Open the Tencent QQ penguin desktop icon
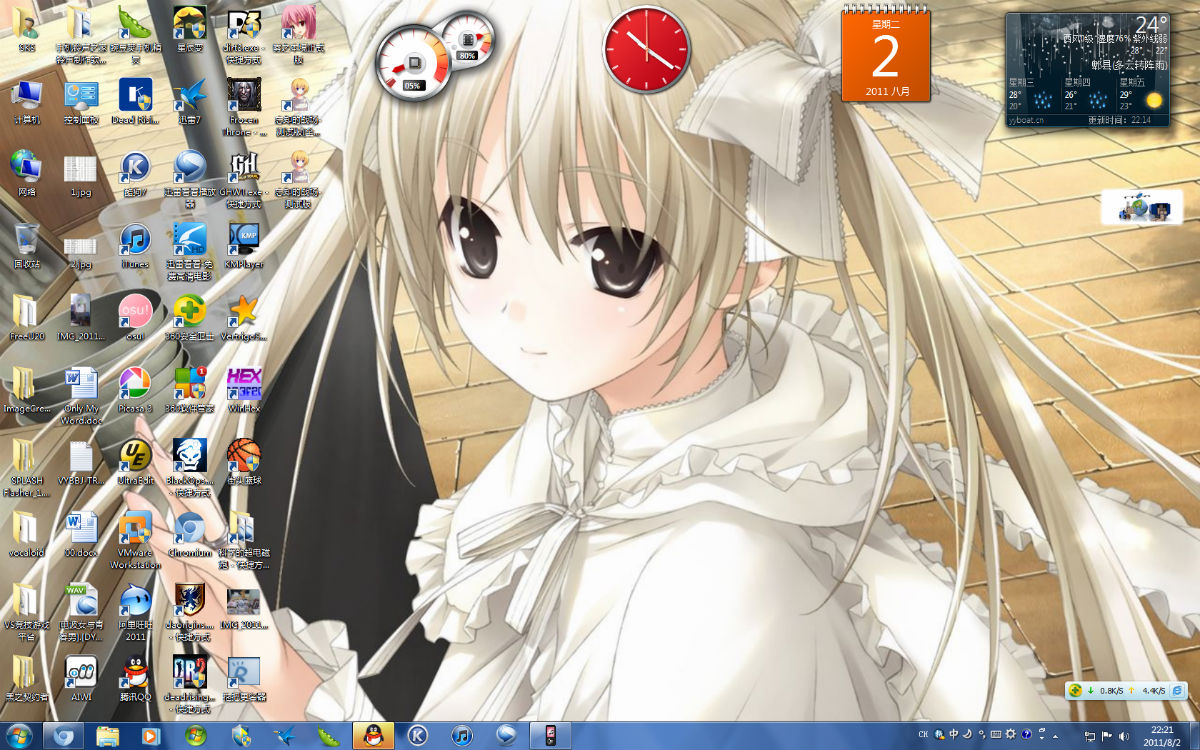The height and width of the screenshot is (750, 1200). (135, 676)
